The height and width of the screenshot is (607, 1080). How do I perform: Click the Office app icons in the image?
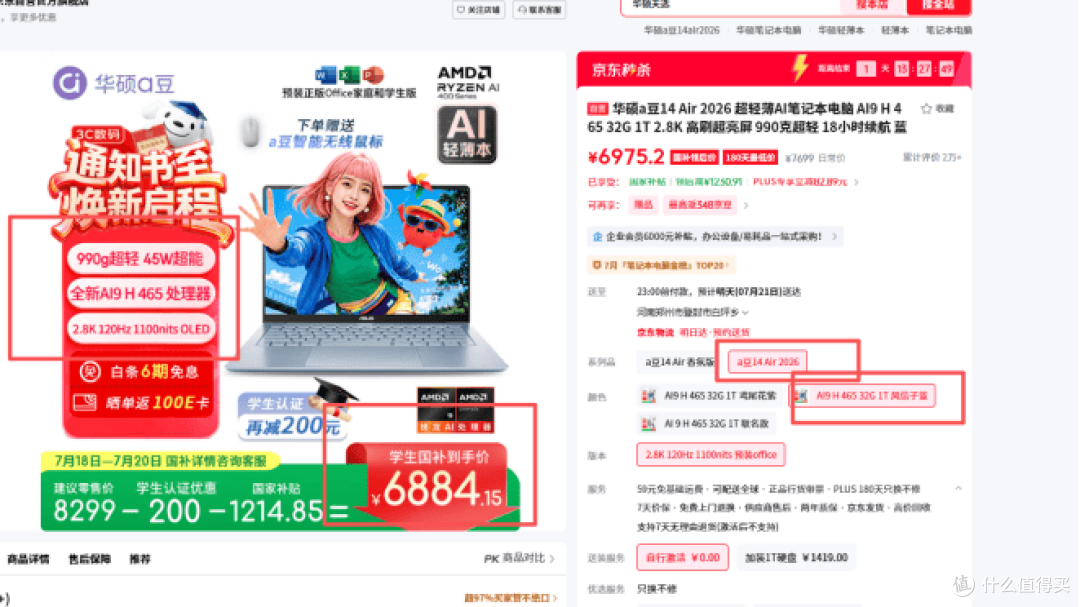[x=349, y=74]
